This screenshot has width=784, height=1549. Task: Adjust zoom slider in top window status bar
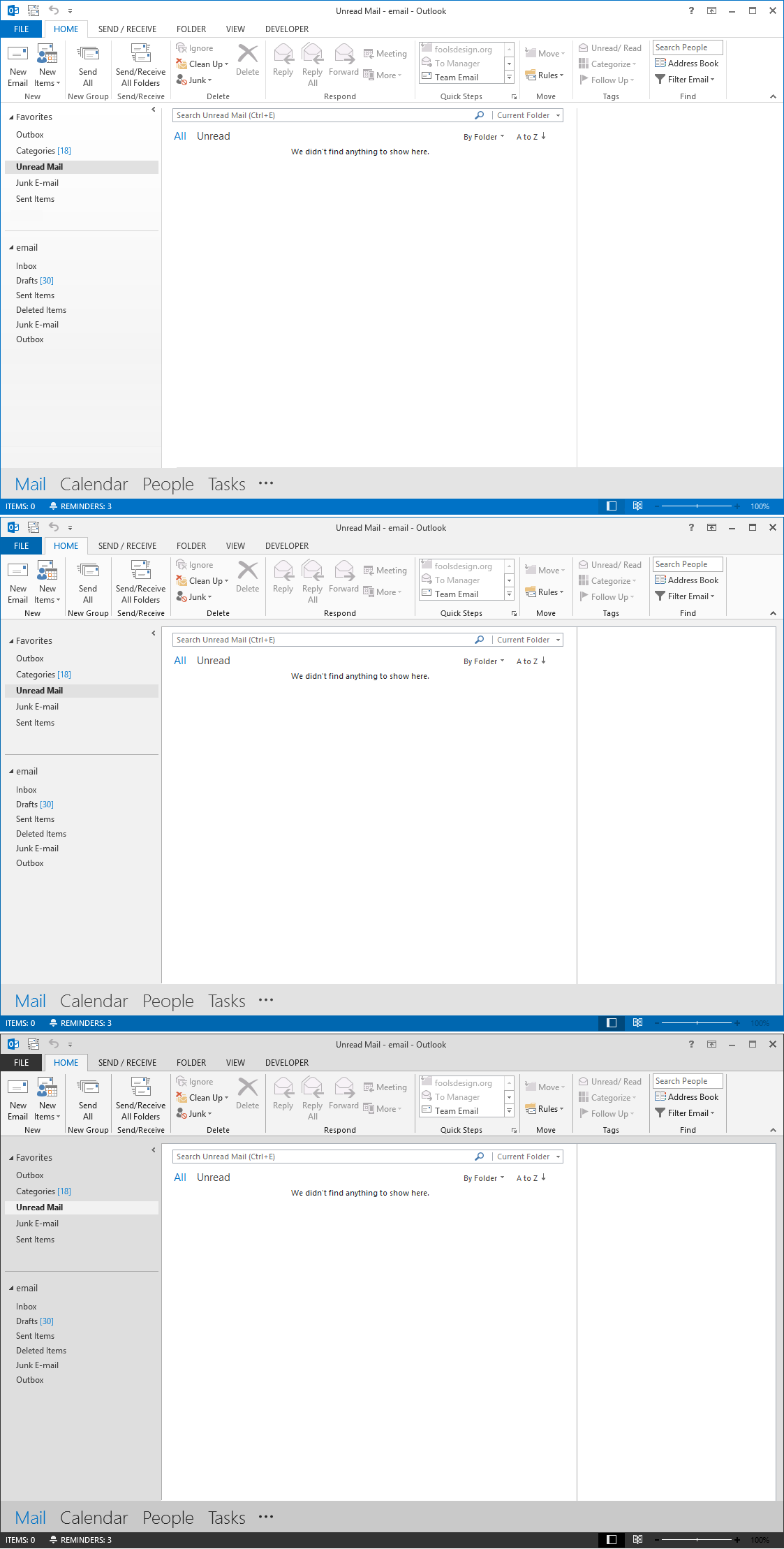(x=697, y=506)
